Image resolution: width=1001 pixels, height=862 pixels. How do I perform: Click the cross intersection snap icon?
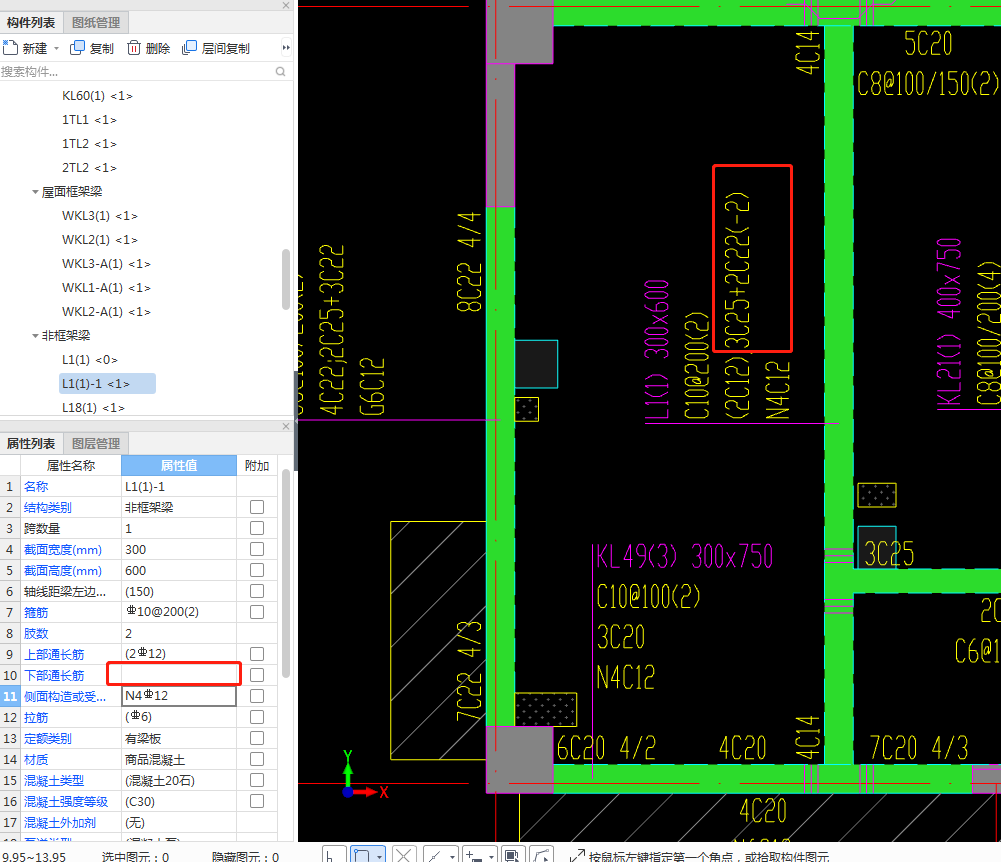(403, 854)
